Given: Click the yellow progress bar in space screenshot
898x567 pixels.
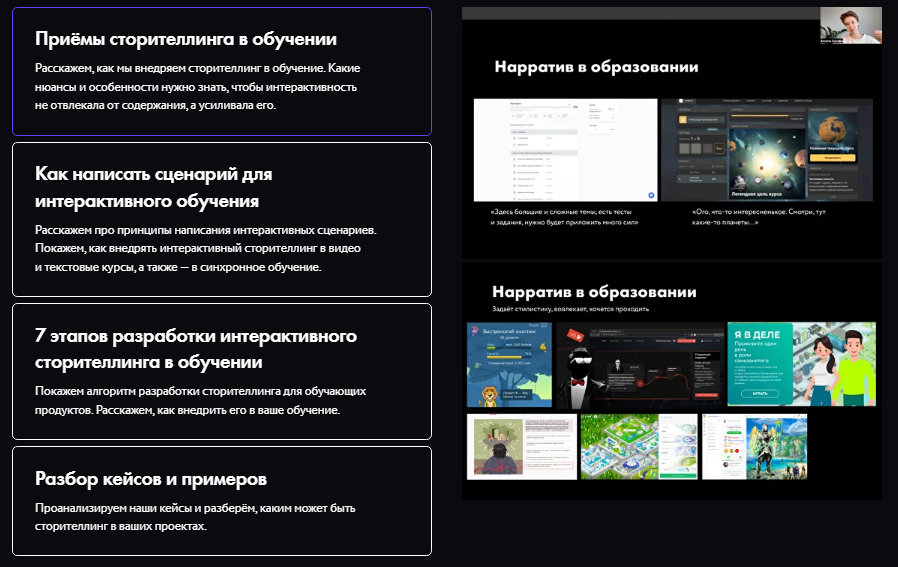Looking at the screenshot, I should click(x=766, y=116).
